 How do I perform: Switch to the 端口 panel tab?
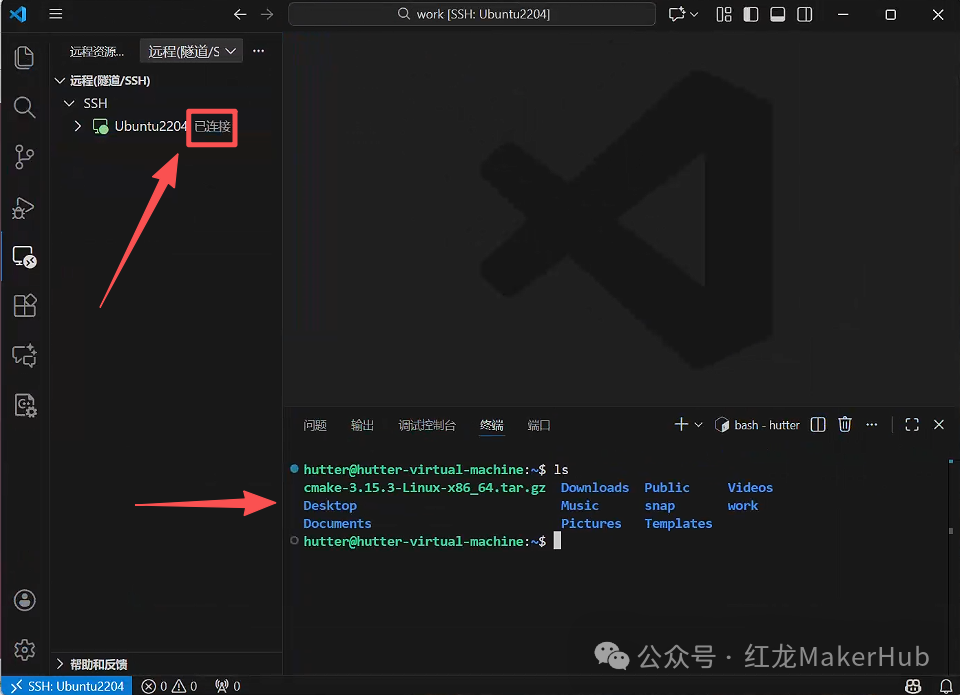[539, 425]
